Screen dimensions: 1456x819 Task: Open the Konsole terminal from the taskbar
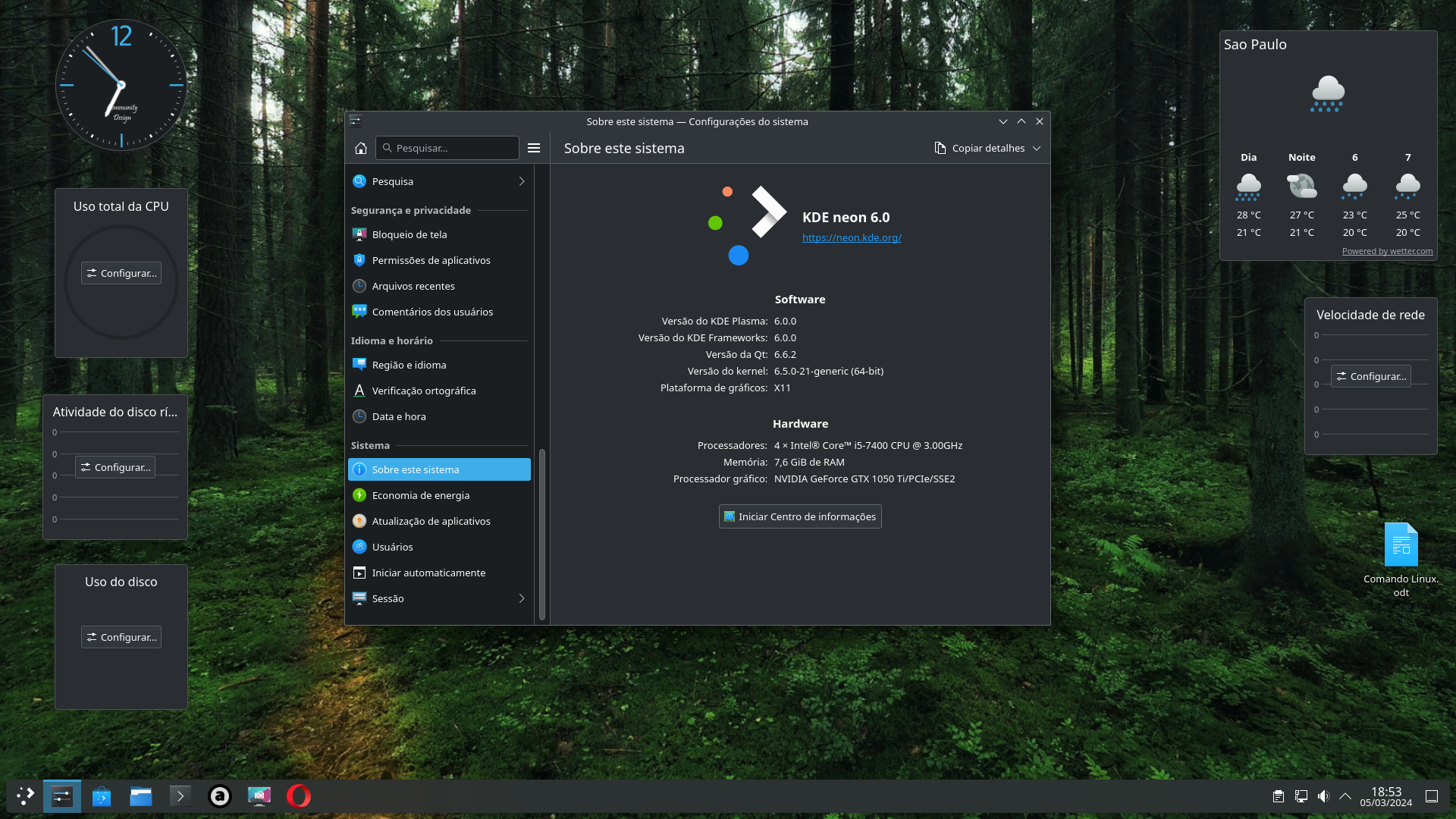coord(180,796)
